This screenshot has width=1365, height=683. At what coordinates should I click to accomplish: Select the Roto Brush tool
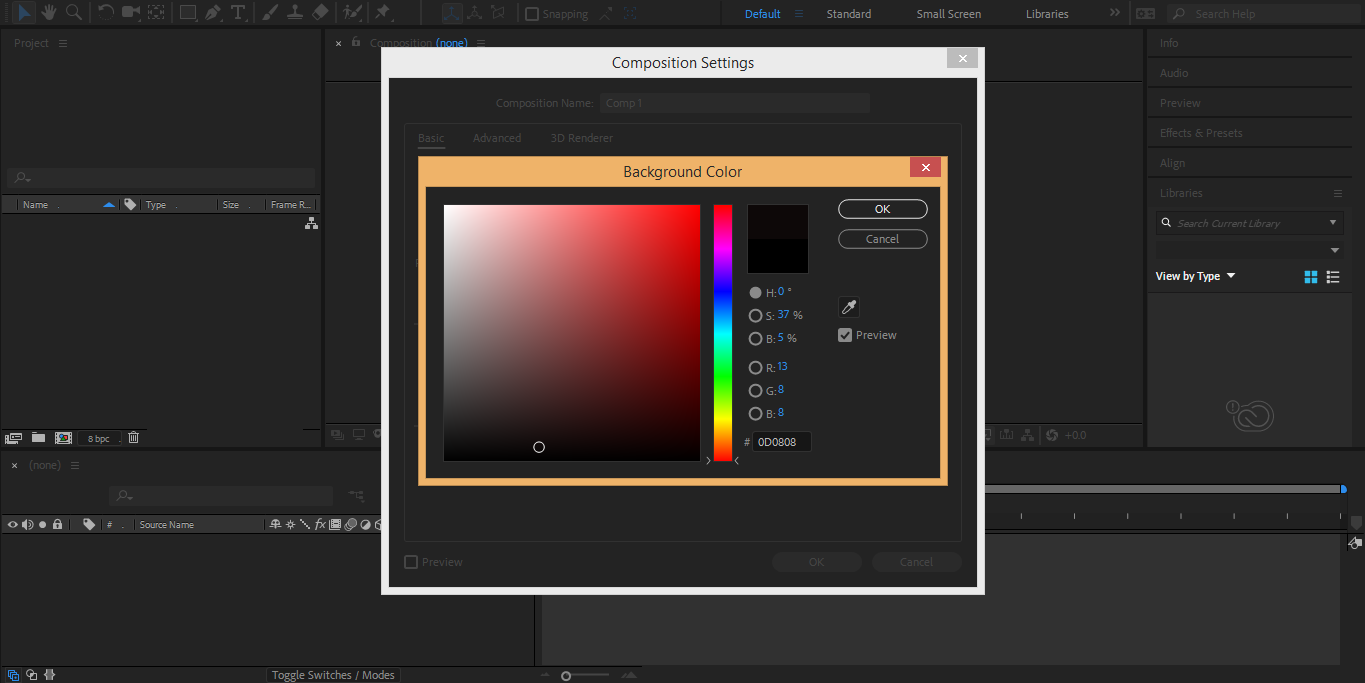tap(352, 12)
